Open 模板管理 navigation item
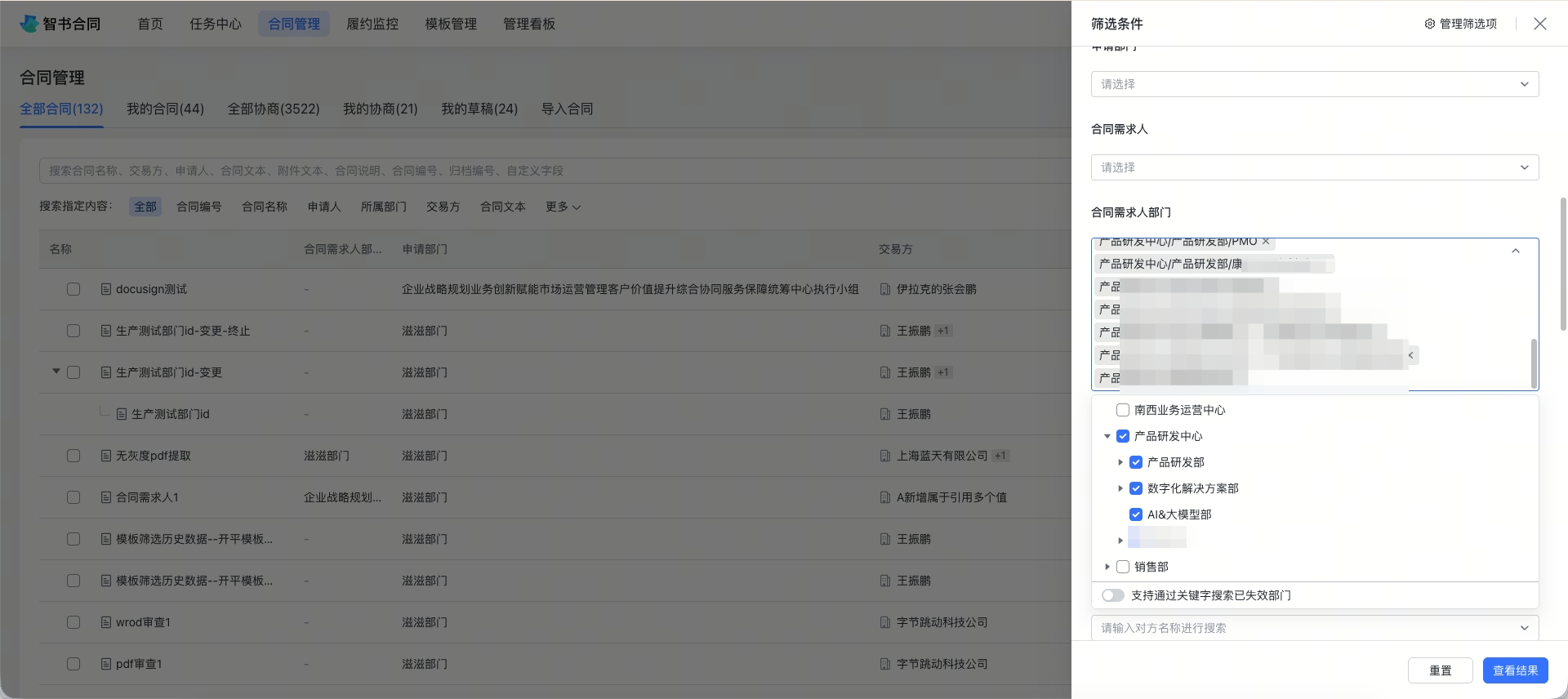This screenshot has width=1568, height=699. (x=451, y=24)
